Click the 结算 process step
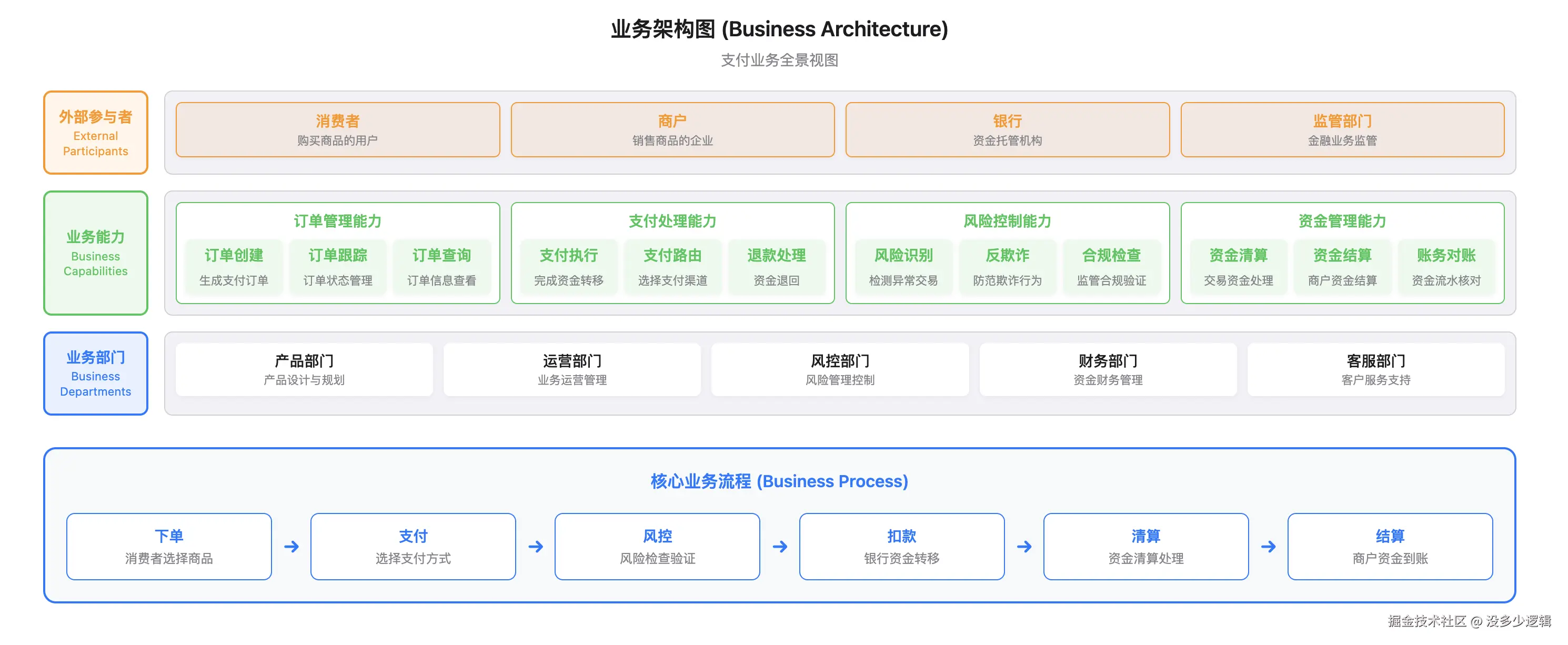This screenshot has width=1568, height=645. (x=1390, y=547)
